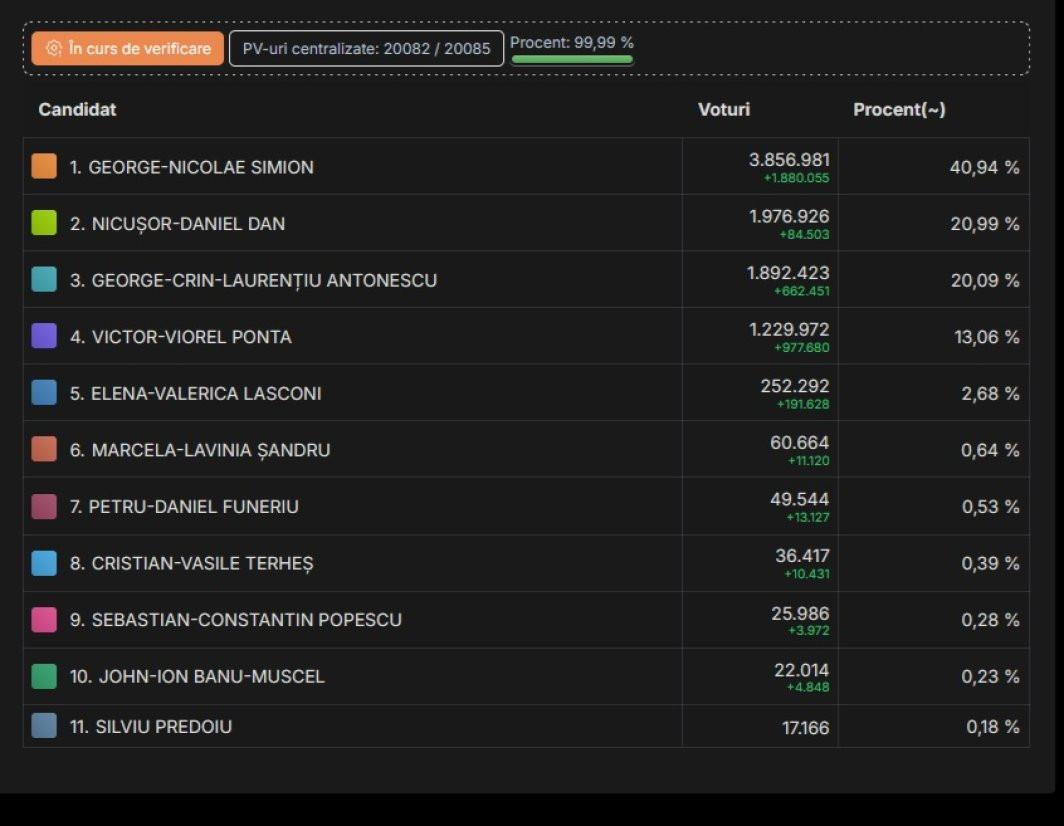Screen dimensions: 1064x826
Task: Select the George-Nicolae Simion candidate name
Action: pos(191,167)
